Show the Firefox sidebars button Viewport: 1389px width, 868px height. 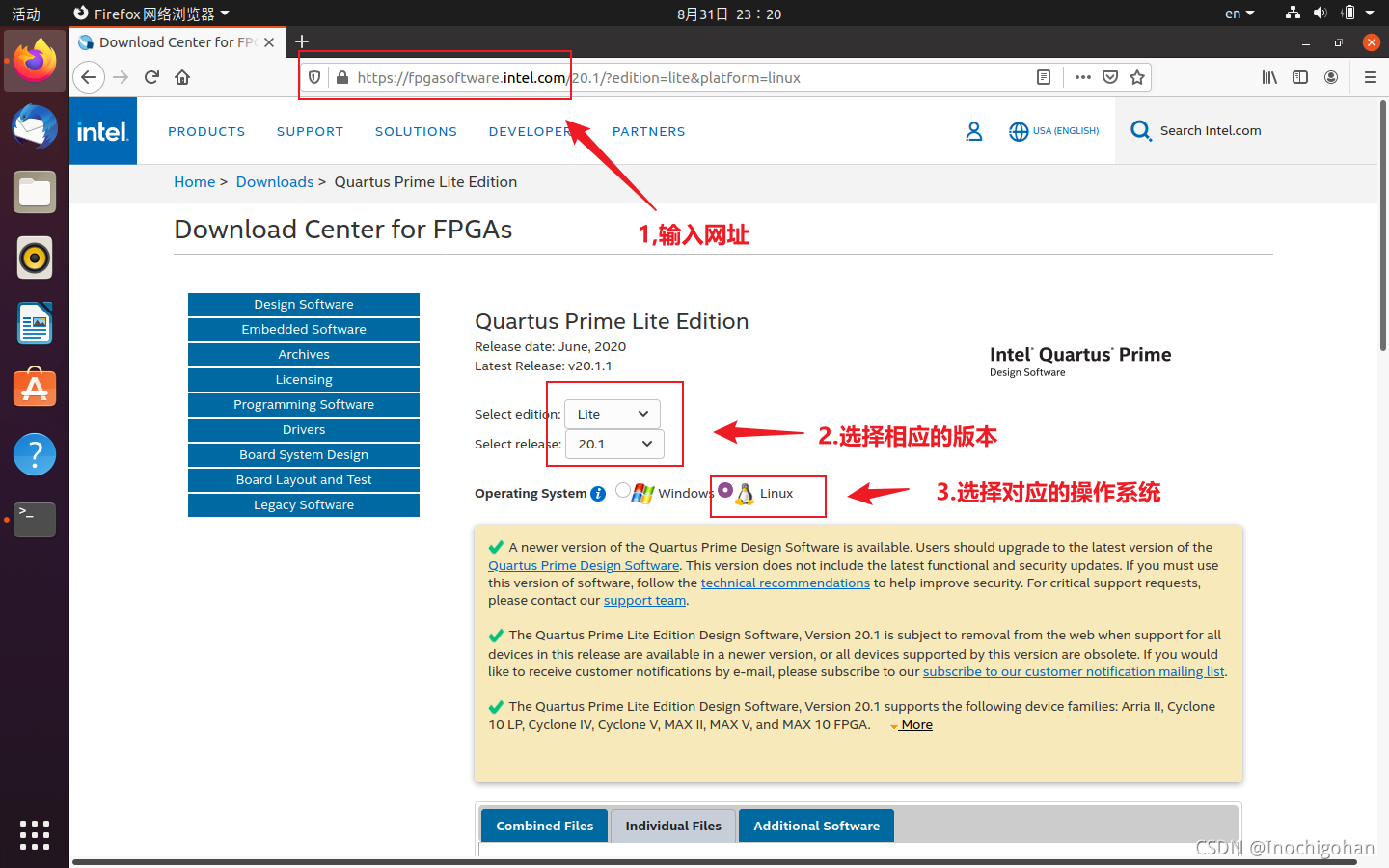pyautogui.click(x=1300, y=77)
